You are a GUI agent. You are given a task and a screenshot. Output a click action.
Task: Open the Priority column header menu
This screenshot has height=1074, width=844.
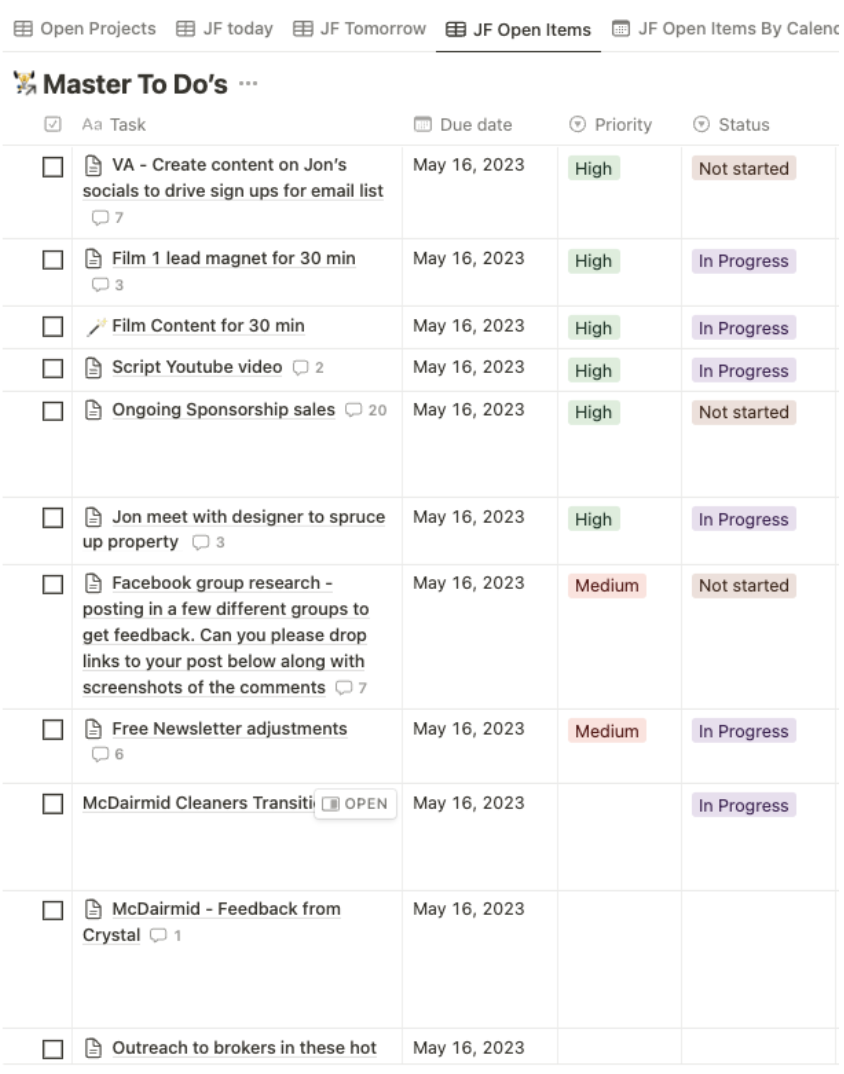(610, 125)
